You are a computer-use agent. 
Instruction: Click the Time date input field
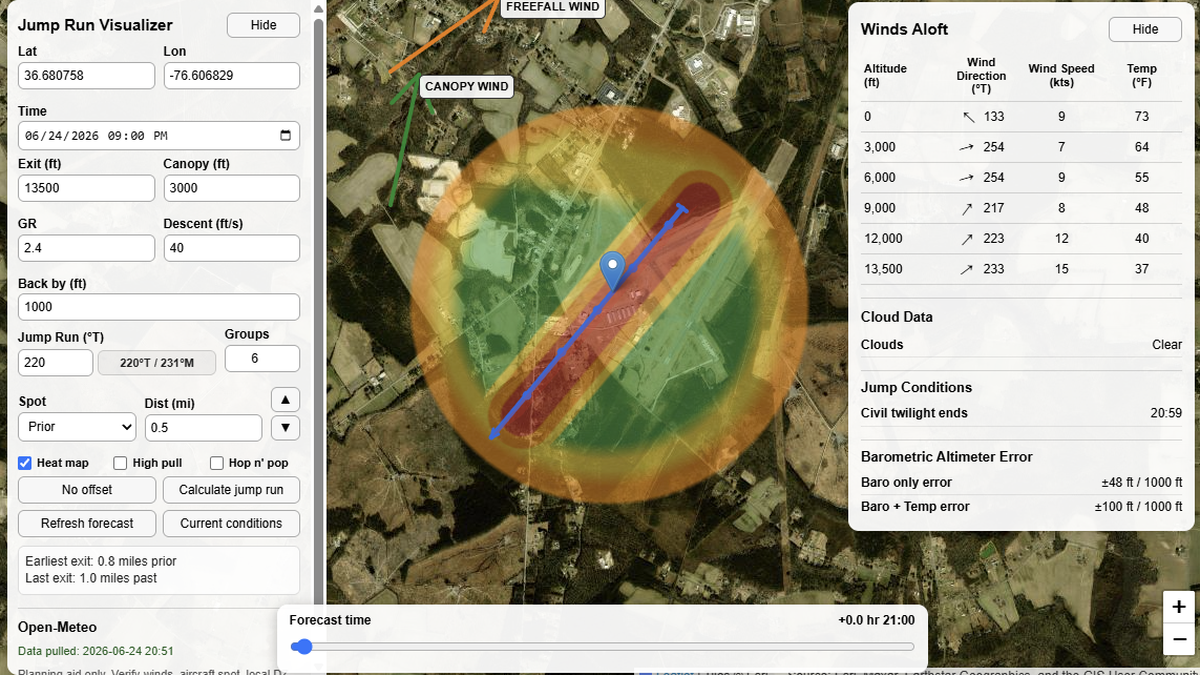[159, 135]
